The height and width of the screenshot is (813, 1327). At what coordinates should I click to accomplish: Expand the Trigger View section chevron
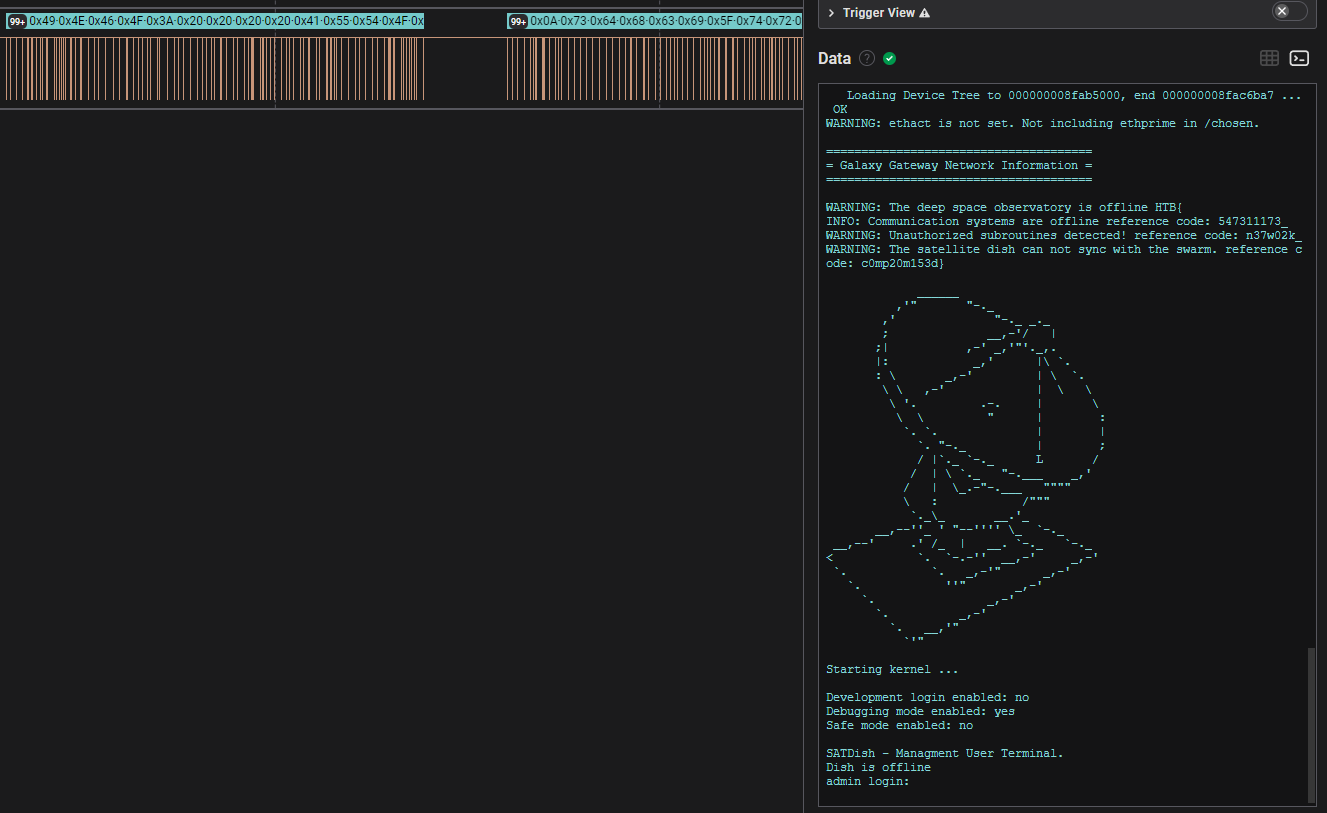831,13
